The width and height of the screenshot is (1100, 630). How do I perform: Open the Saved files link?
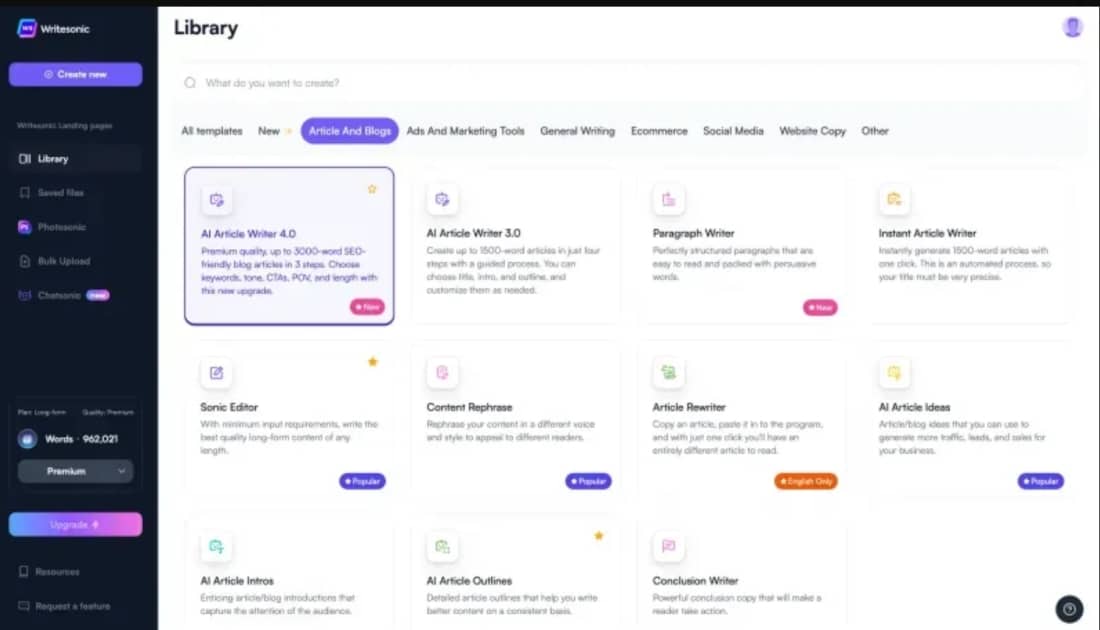tap(60, 193)
